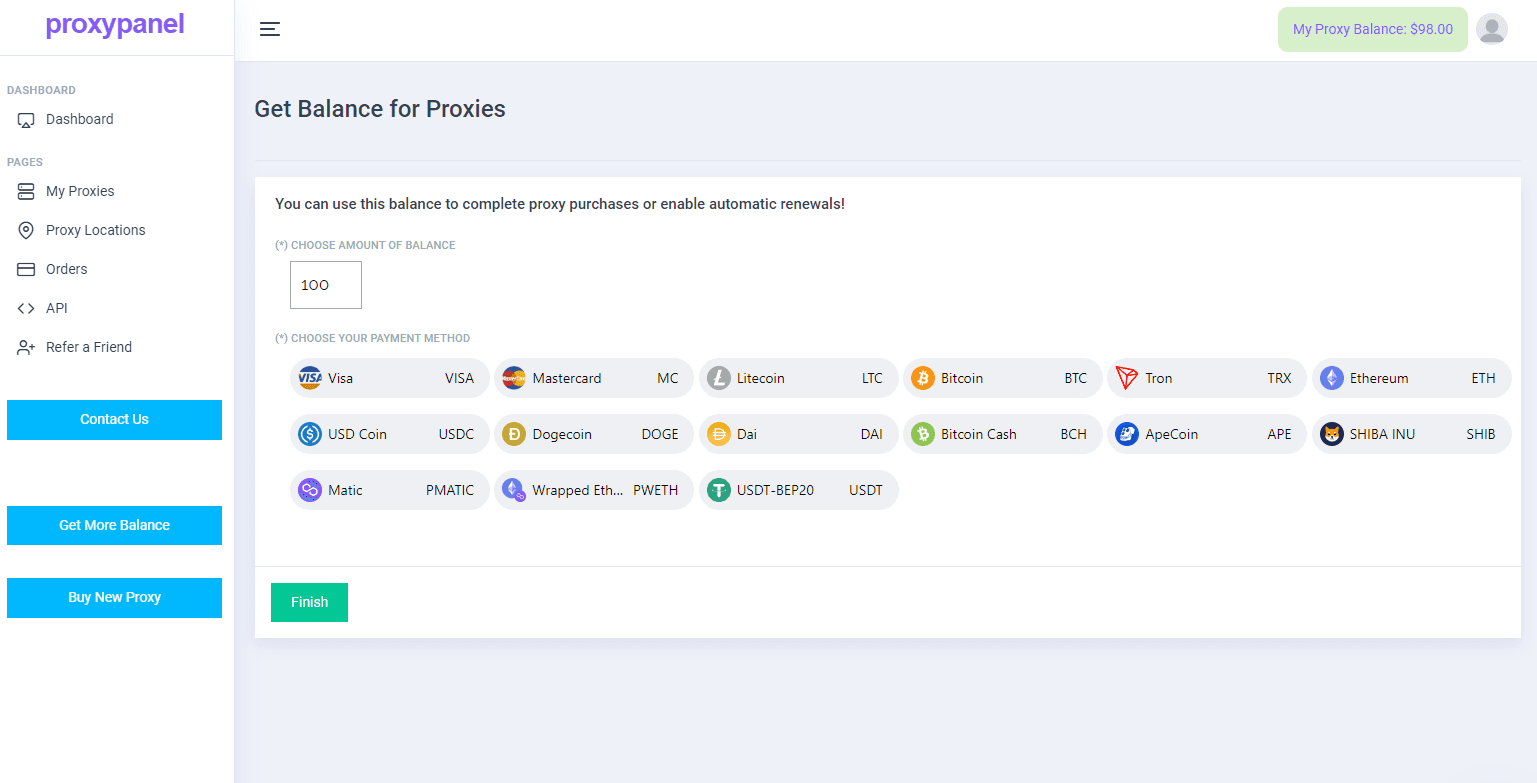Click the SHIBA INU icon
1537x783 pixels.
(x=1332, y=434)
